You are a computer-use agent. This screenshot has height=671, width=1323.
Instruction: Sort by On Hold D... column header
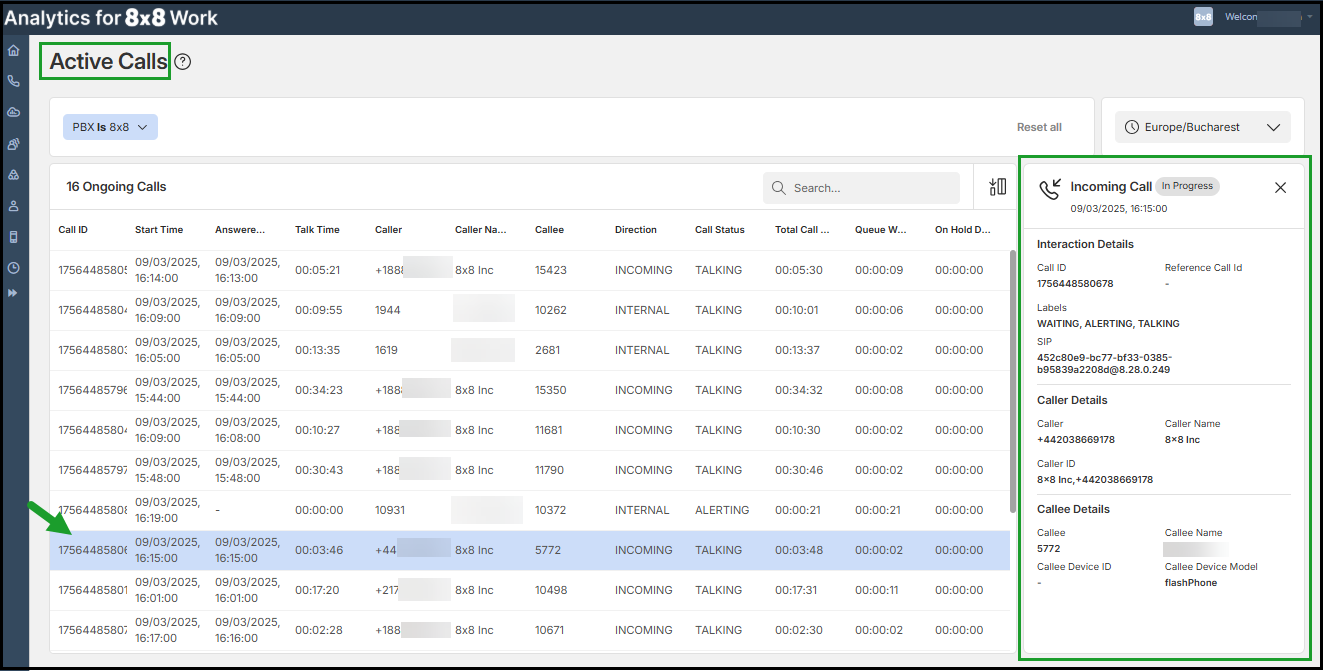tap(963, 230)
